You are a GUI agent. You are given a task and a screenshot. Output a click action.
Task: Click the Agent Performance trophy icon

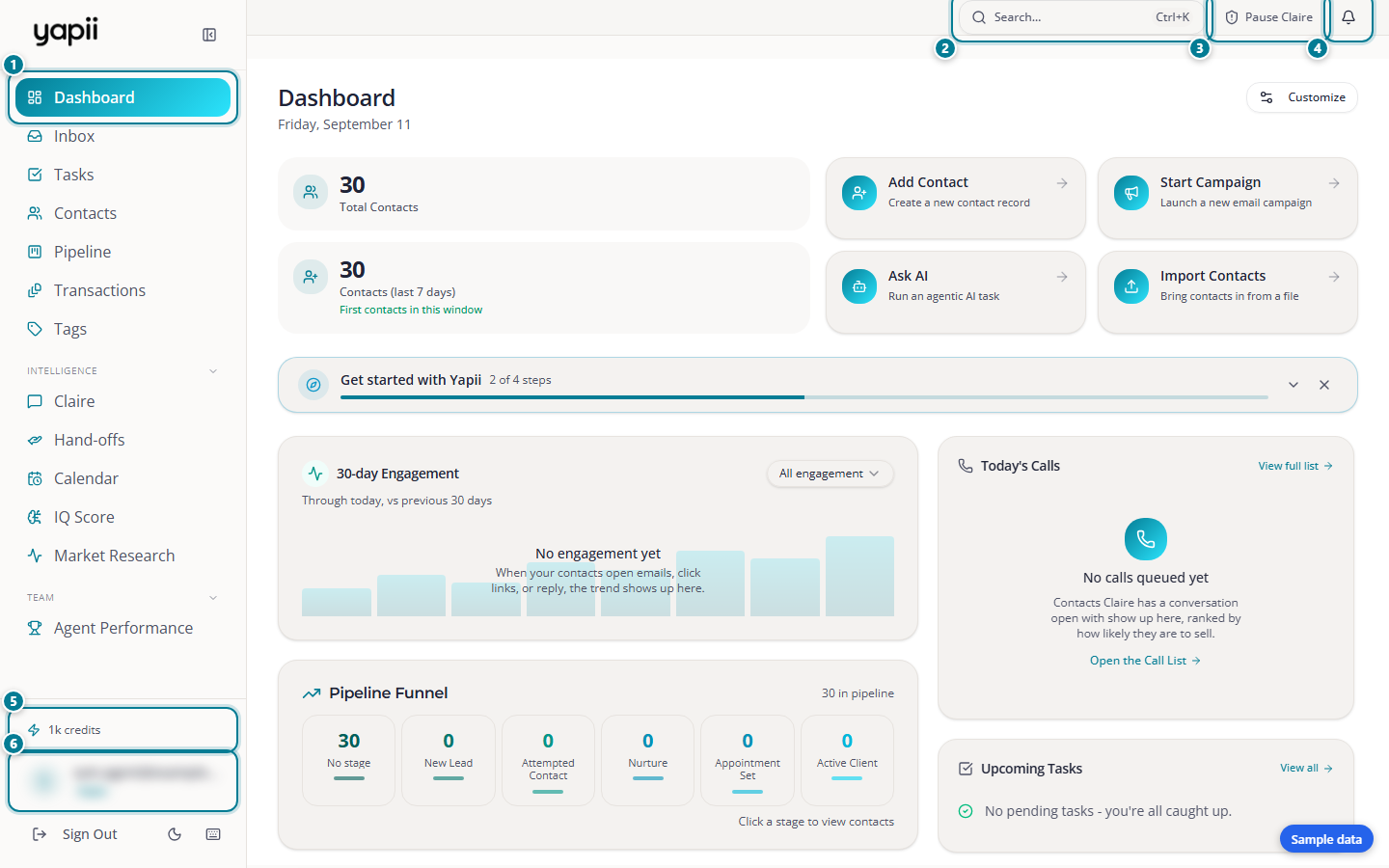click(35, 628)
